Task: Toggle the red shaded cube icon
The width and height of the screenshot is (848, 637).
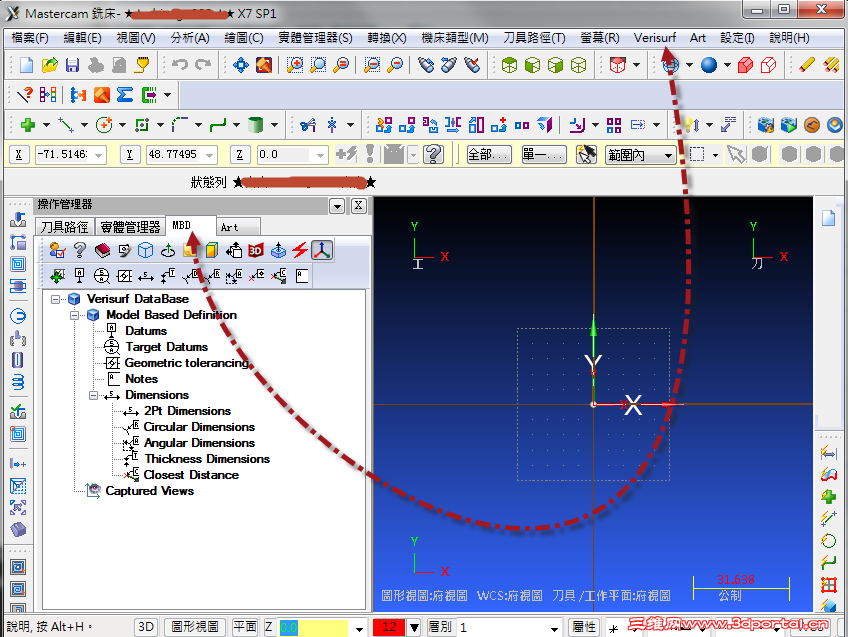Action: tap(745, 65)
